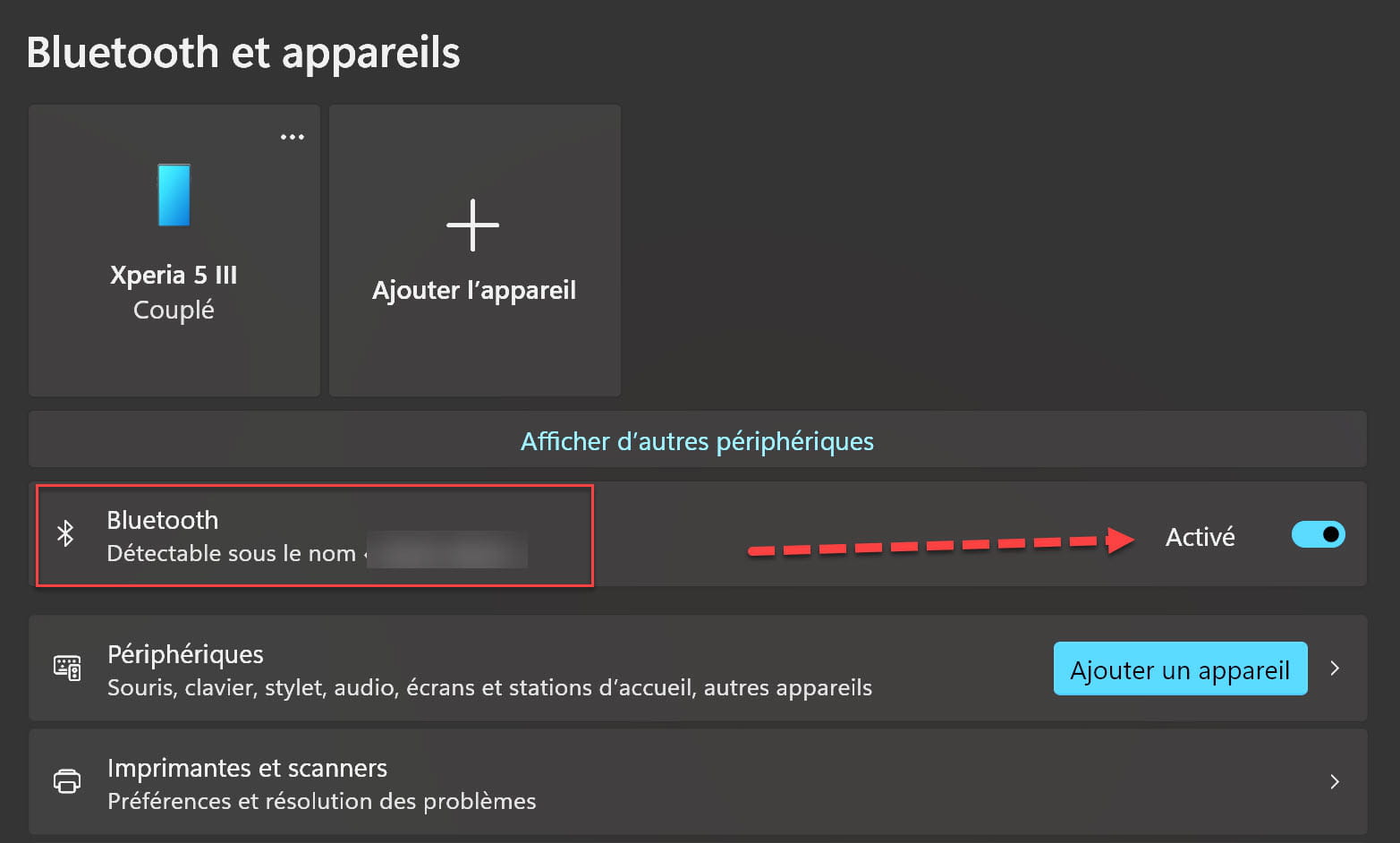
Task: Open the three-dot menu on Xperia card
Action: (293, 137)
